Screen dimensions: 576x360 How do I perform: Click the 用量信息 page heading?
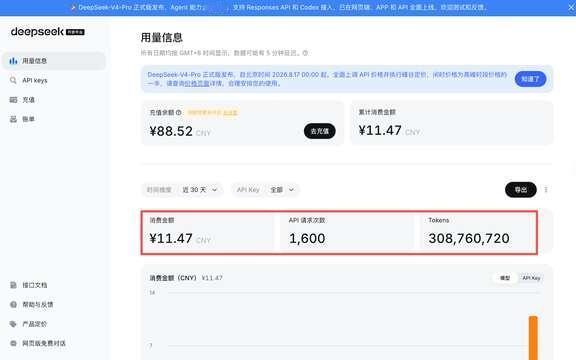tap(162, 37)
